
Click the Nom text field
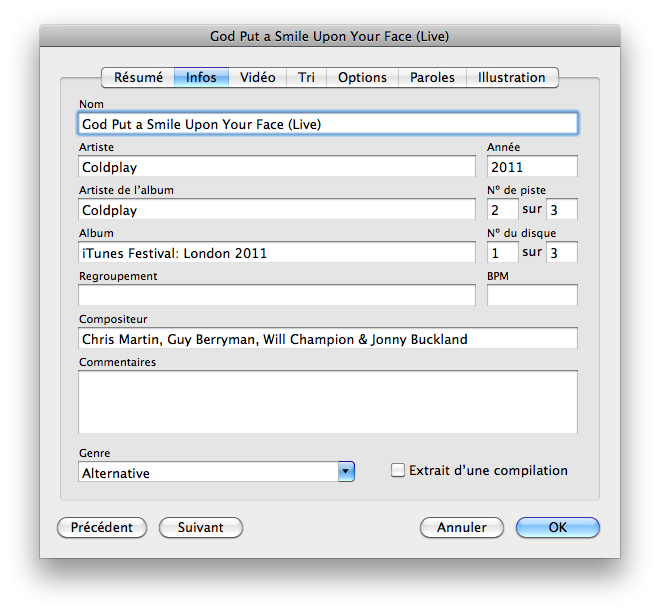[327, 124]
